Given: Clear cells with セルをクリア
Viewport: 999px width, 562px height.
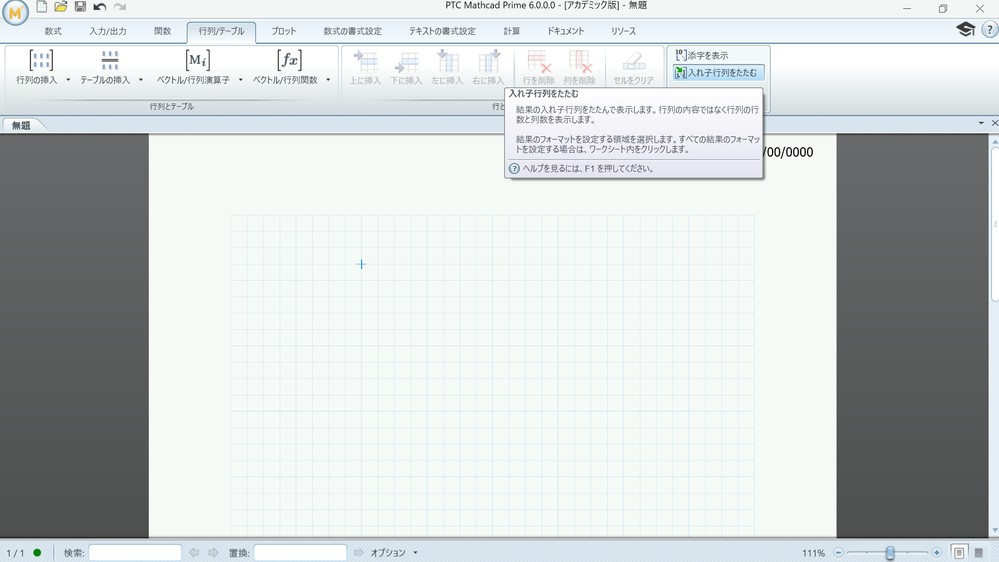Looking at the screenshot, I should pos(633,68).
